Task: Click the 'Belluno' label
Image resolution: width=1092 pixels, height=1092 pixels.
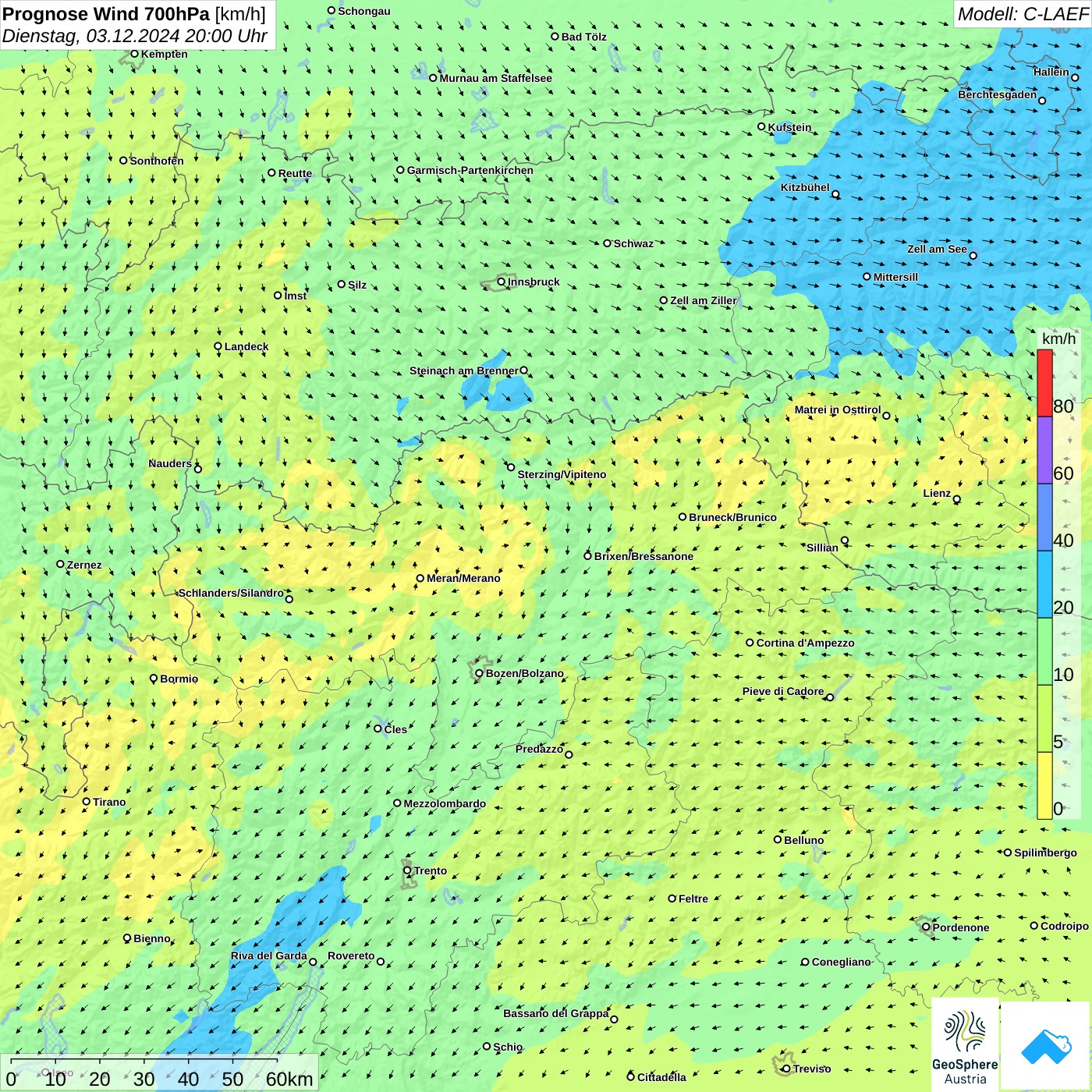Action: [x=804, y=840]
